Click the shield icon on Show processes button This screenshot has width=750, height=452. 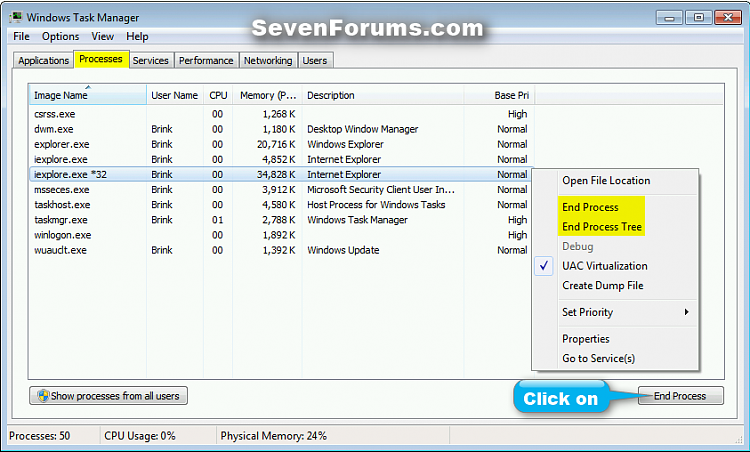(43, 396)
